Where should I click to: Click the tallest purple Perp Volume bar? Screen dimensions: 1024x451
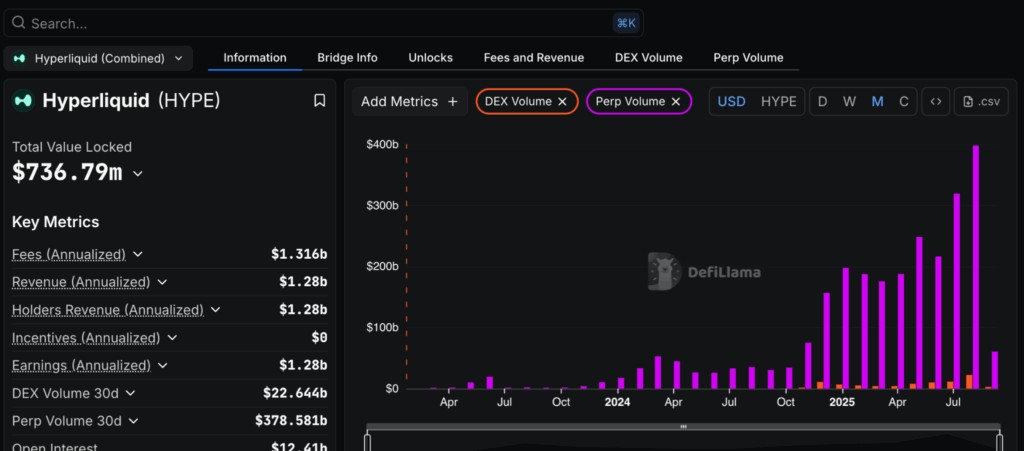click(976, 267)
